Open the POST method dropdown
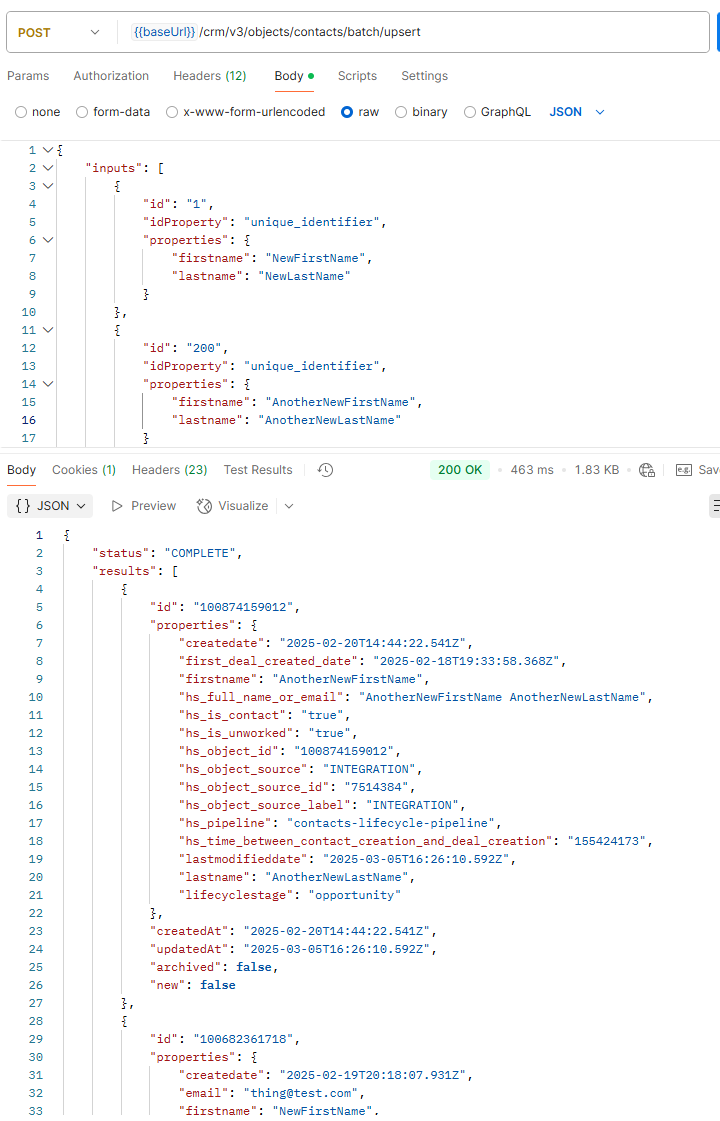This screenshot has height=1121, width=720. click(60, 32)
